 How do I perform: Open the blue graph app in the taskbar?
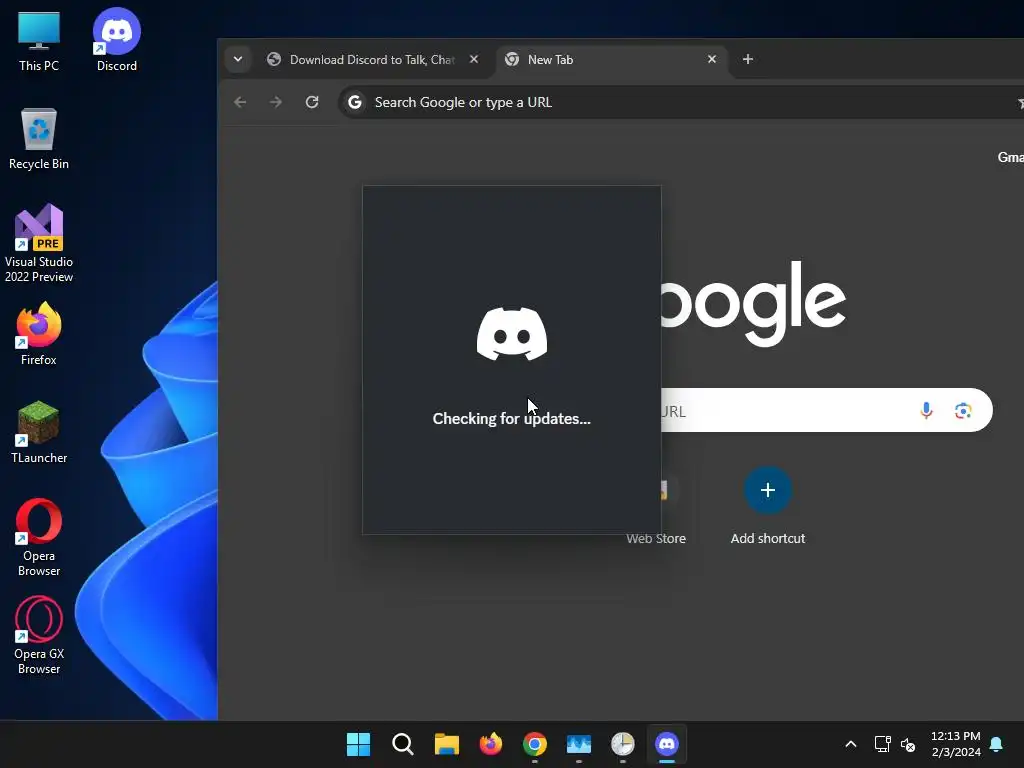pos(579,744)
